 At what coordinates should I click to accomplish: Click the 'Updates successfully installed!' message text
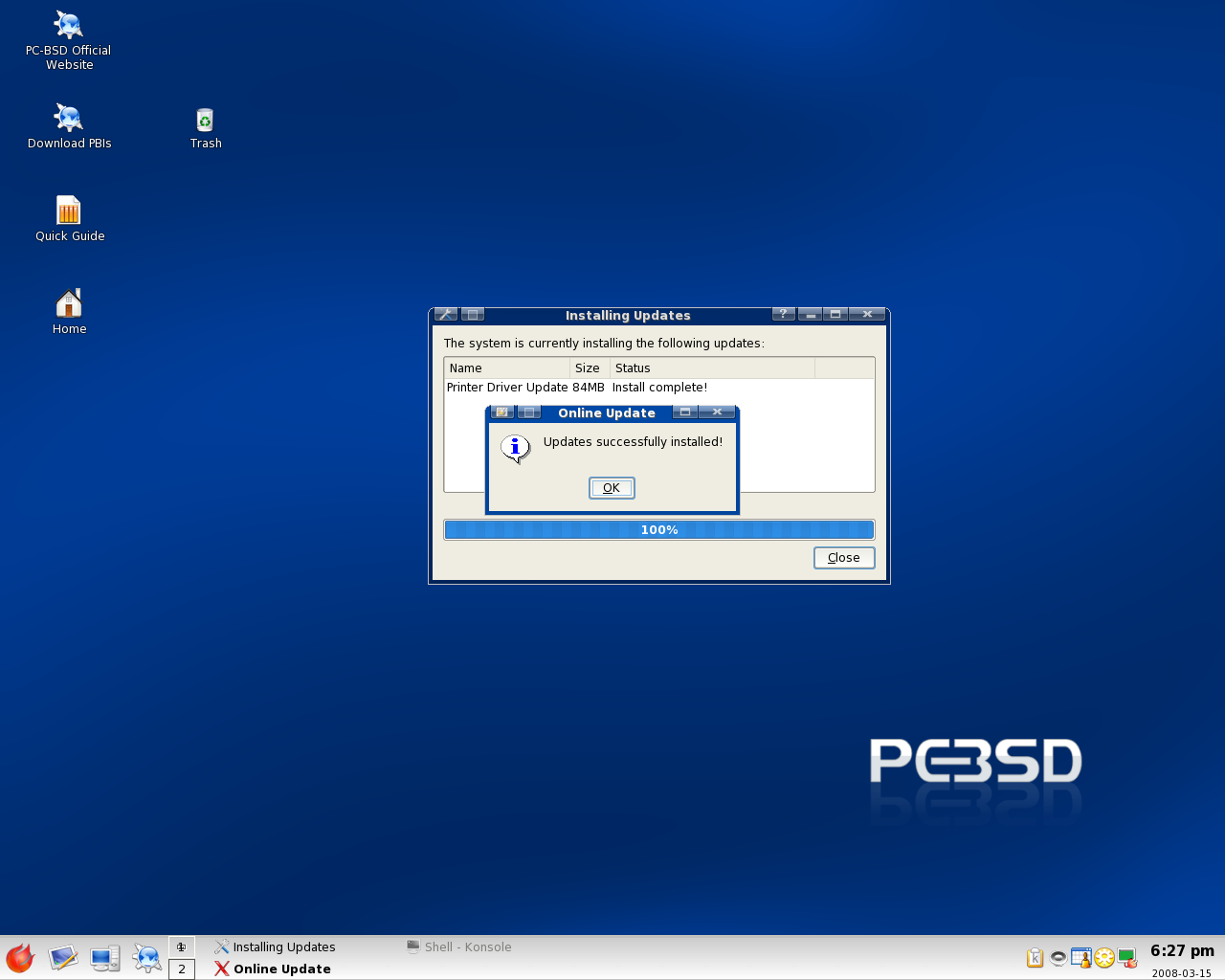tap(633, 442)
